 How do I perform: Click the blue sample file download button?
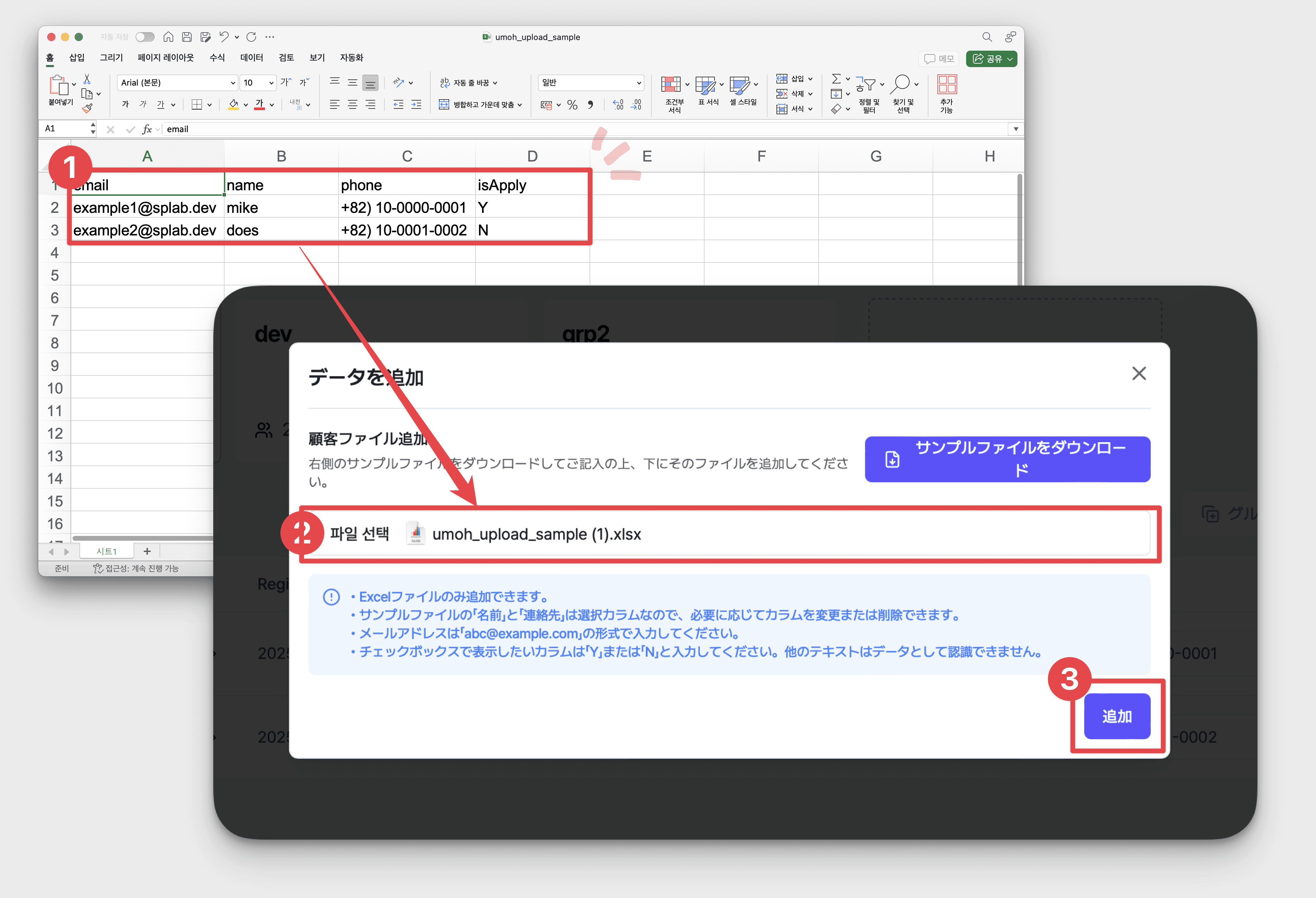[x=1007, y=459]
